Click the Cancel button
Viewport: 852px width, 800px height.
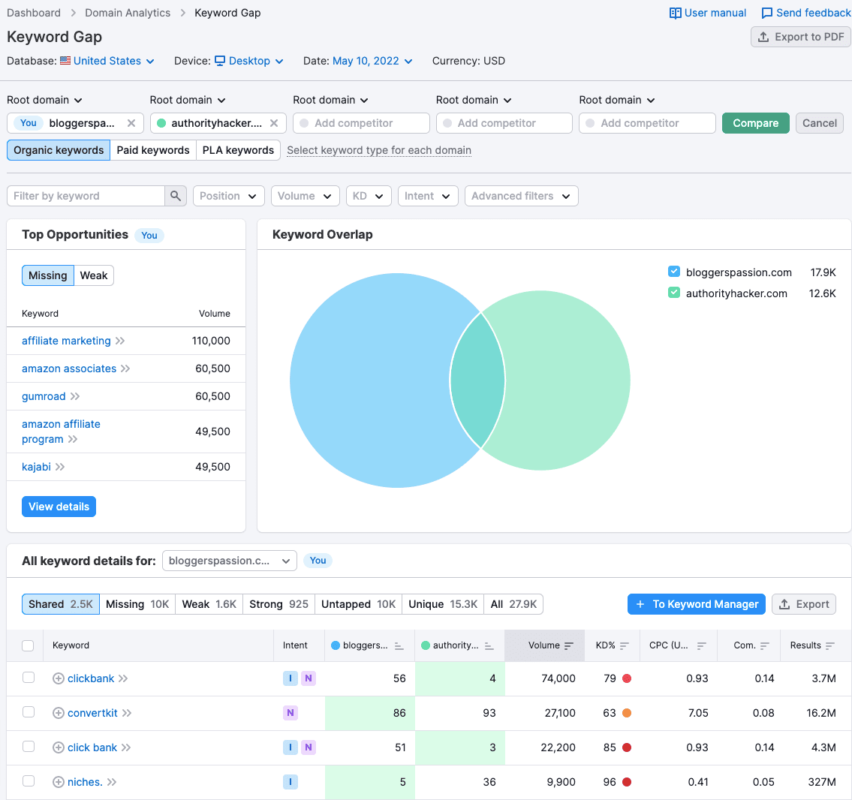(819, 123)
